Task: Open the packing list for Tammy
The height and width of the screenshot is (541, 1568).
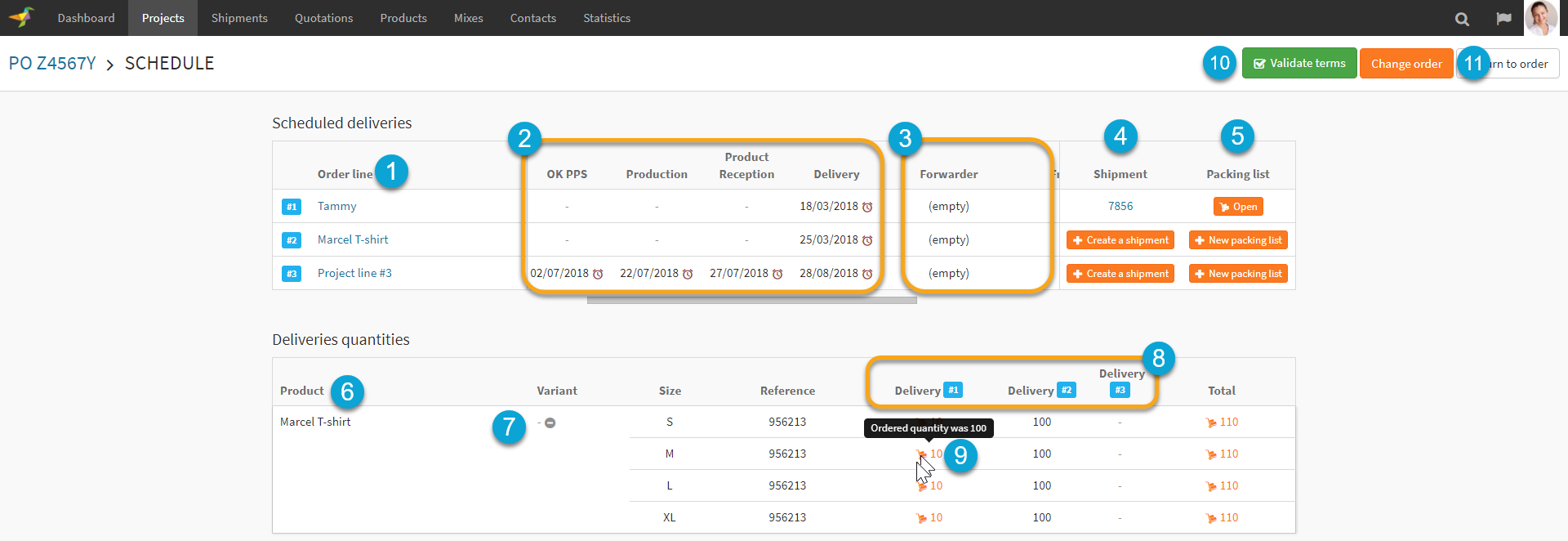Action: (1238, 207)
